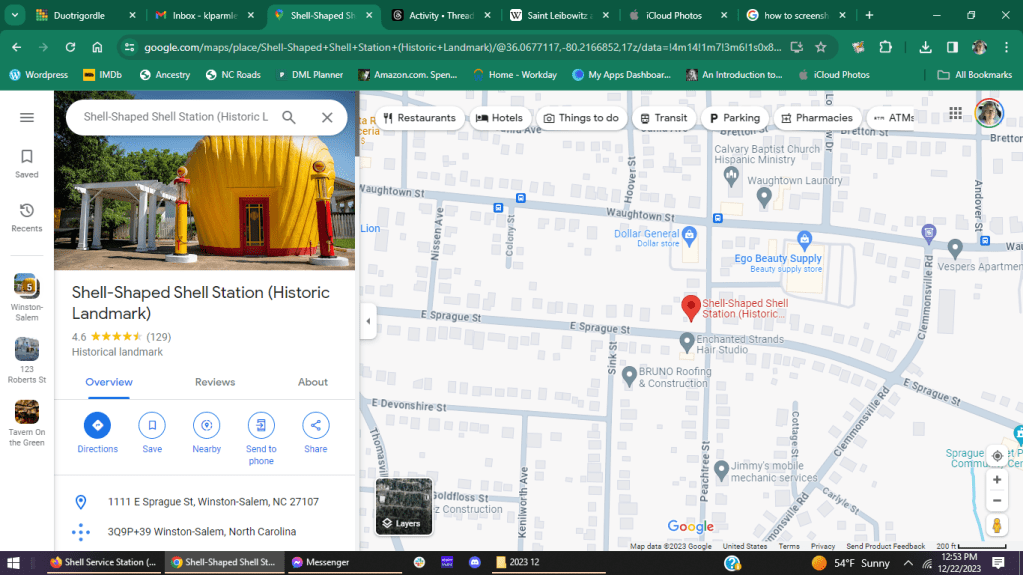Switch to the Reviews tab
Image resolution: width=1023 pixels, height=575 pixels.
tap(215, 382)
